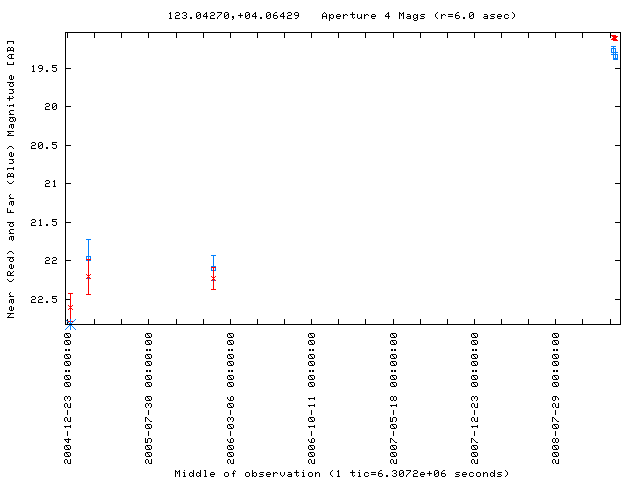Select the red cross data point near the 2006-03-06 tick
Screen dimensions: 640x480
click(x=213, y=279)
